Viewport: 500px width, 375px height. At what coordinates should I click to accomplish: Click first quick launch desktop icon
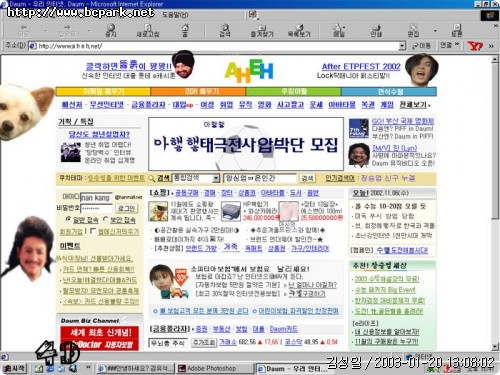click(x=39, y=369)
